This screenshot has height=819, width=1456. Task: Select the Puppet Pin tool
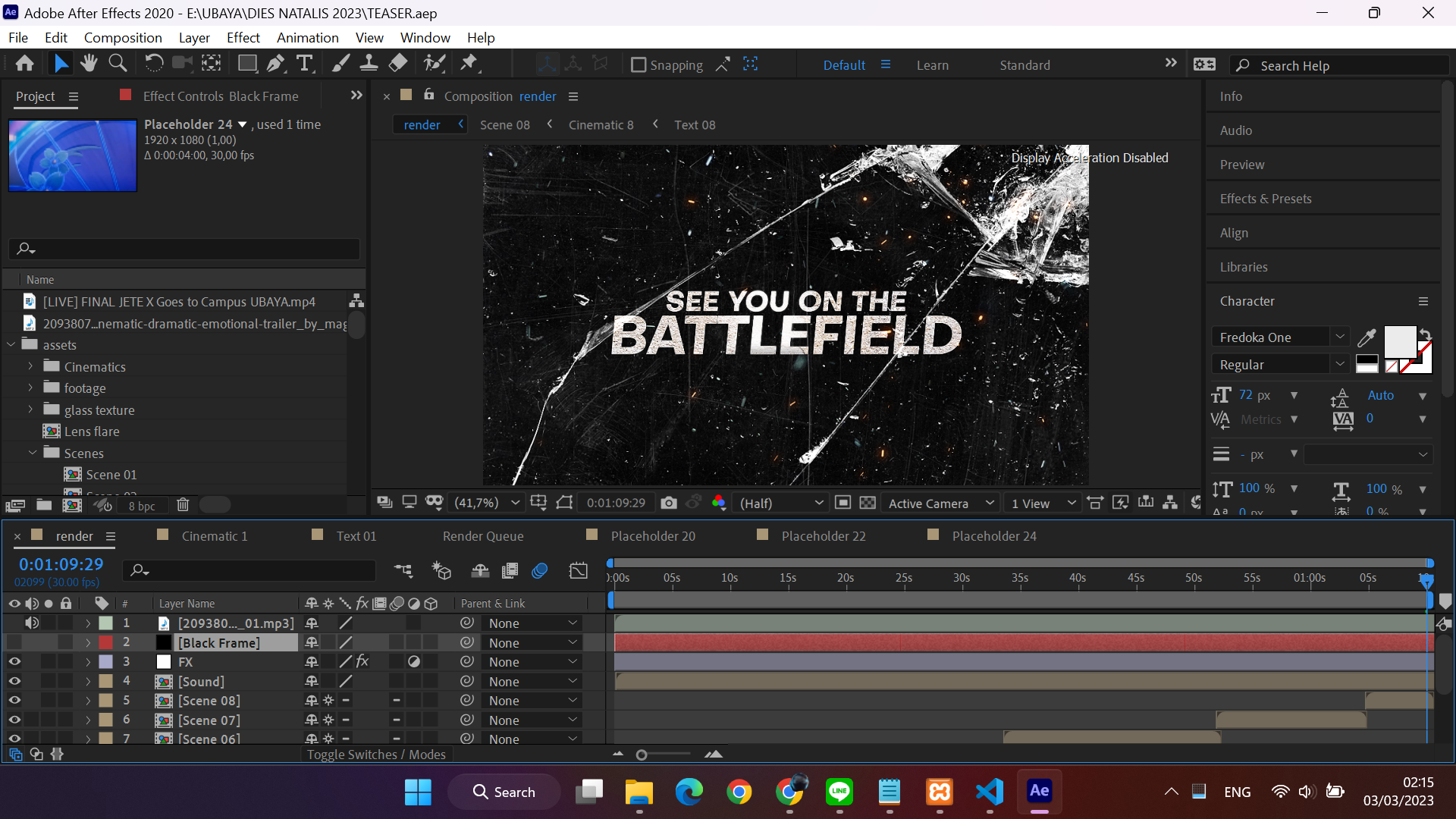tap(469, 64)
